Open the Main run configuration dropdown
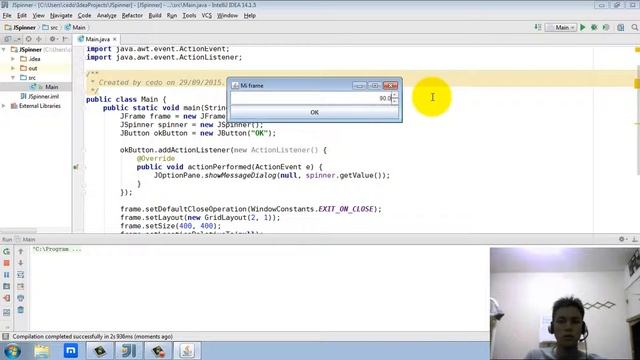Image resolution: width=640 pixels, height=360 pixels. [x=561, y=27]
